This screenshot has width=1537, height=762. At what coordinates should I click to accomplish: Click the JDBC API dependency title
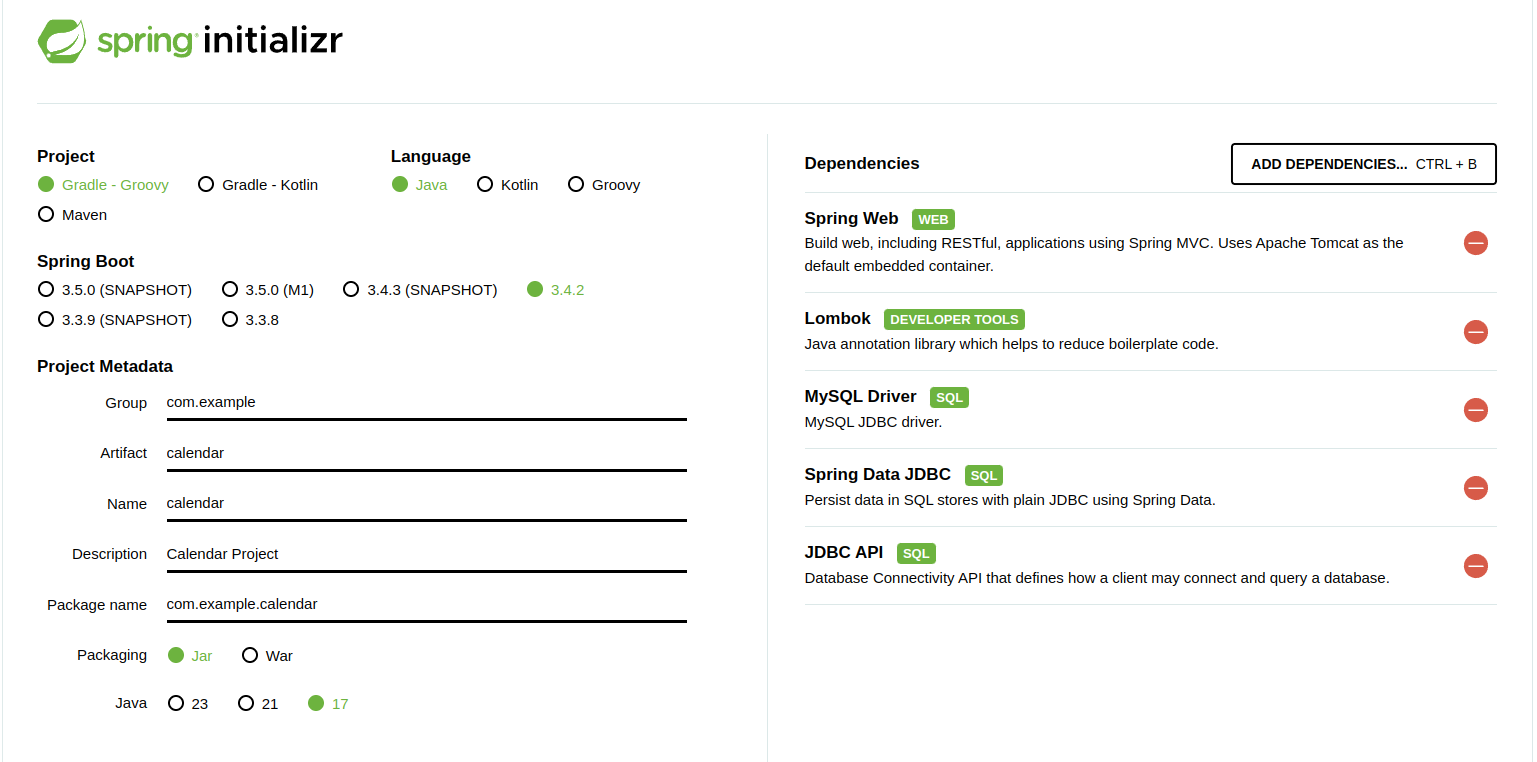[844, 552]
